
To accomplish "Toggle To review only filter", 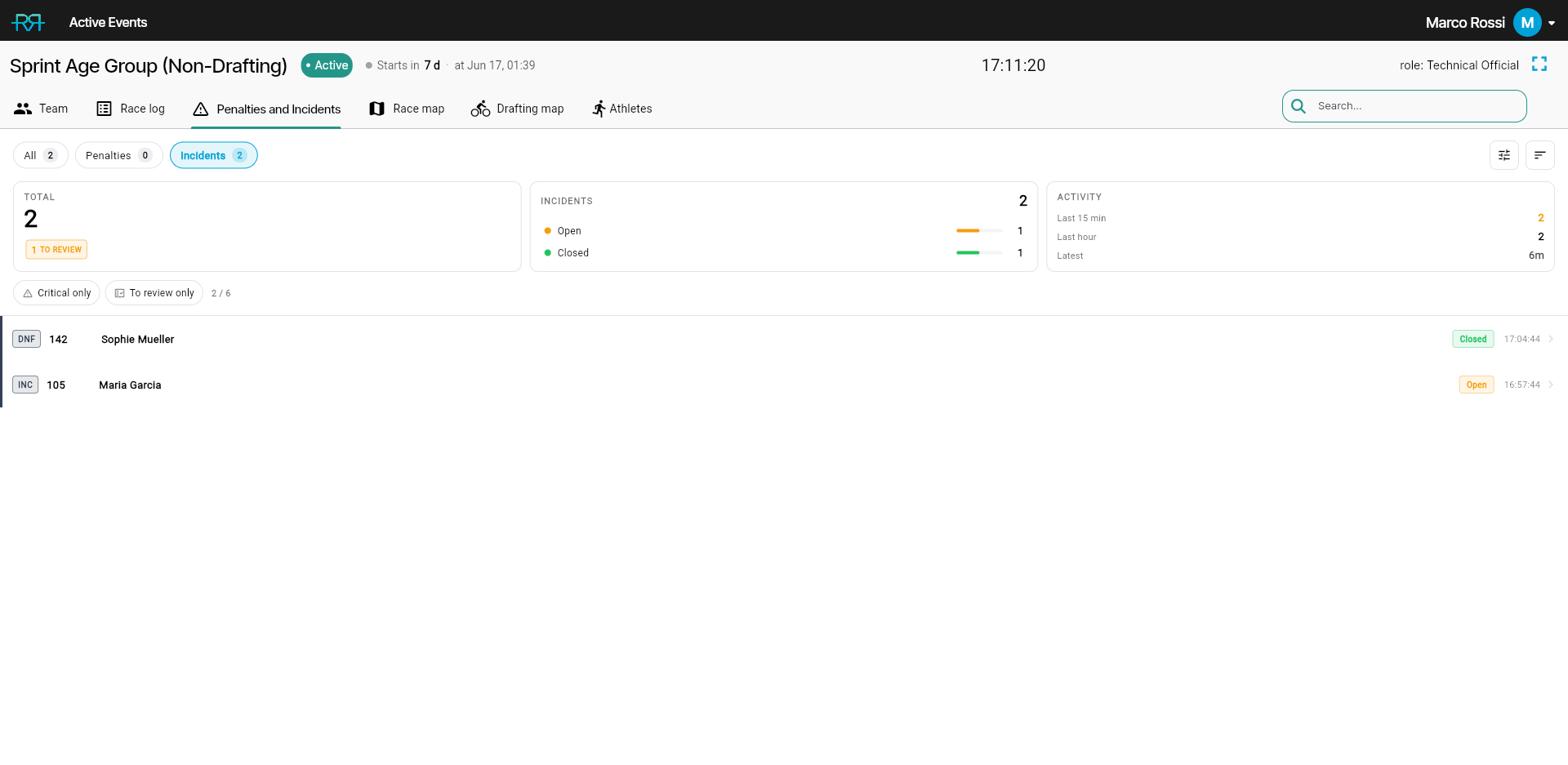I will (x=154, y=293).
